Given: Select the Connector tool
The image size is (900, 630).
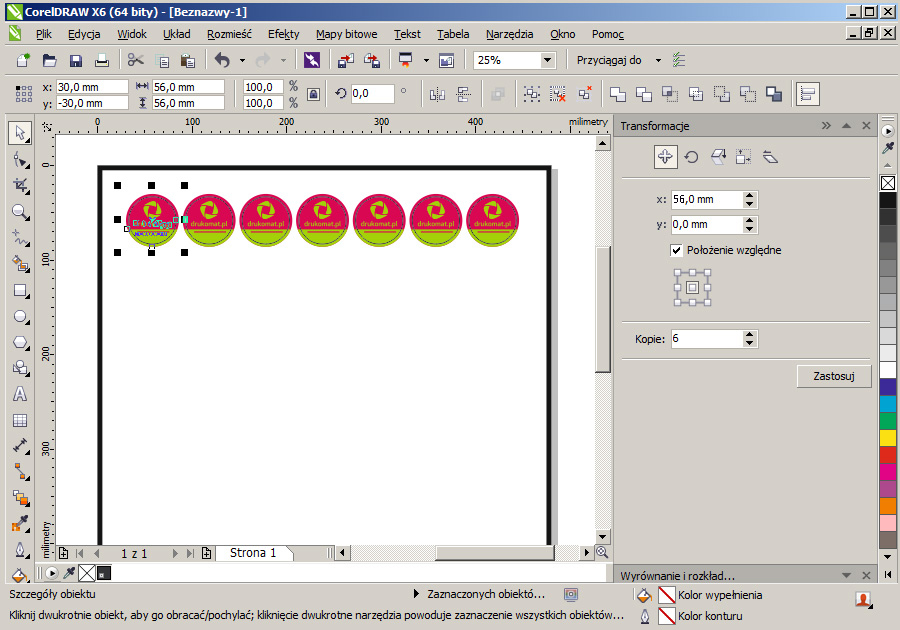Looking at the screenshot, I should 21,472.
